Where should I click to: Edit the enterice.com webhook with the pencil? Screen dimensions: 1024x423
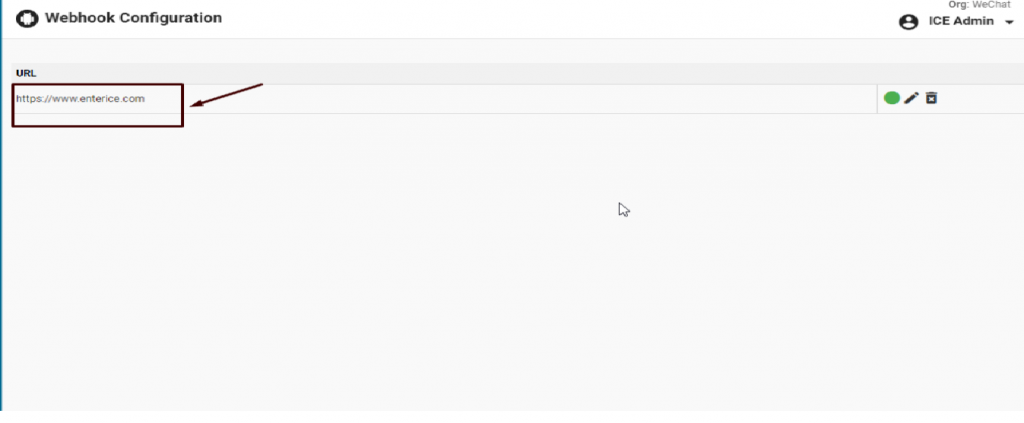click(911, 98)
